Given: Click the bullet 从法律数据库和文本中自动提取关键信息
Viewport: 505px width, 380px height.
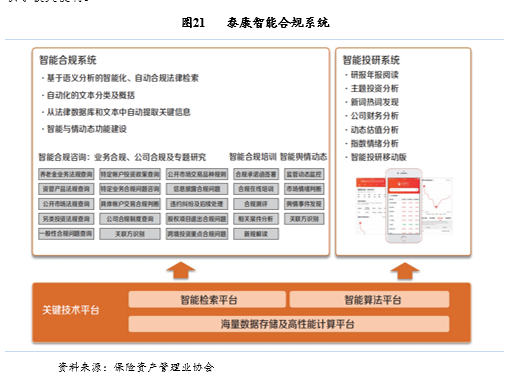Looking at the screenshot, I should (116, 112).
